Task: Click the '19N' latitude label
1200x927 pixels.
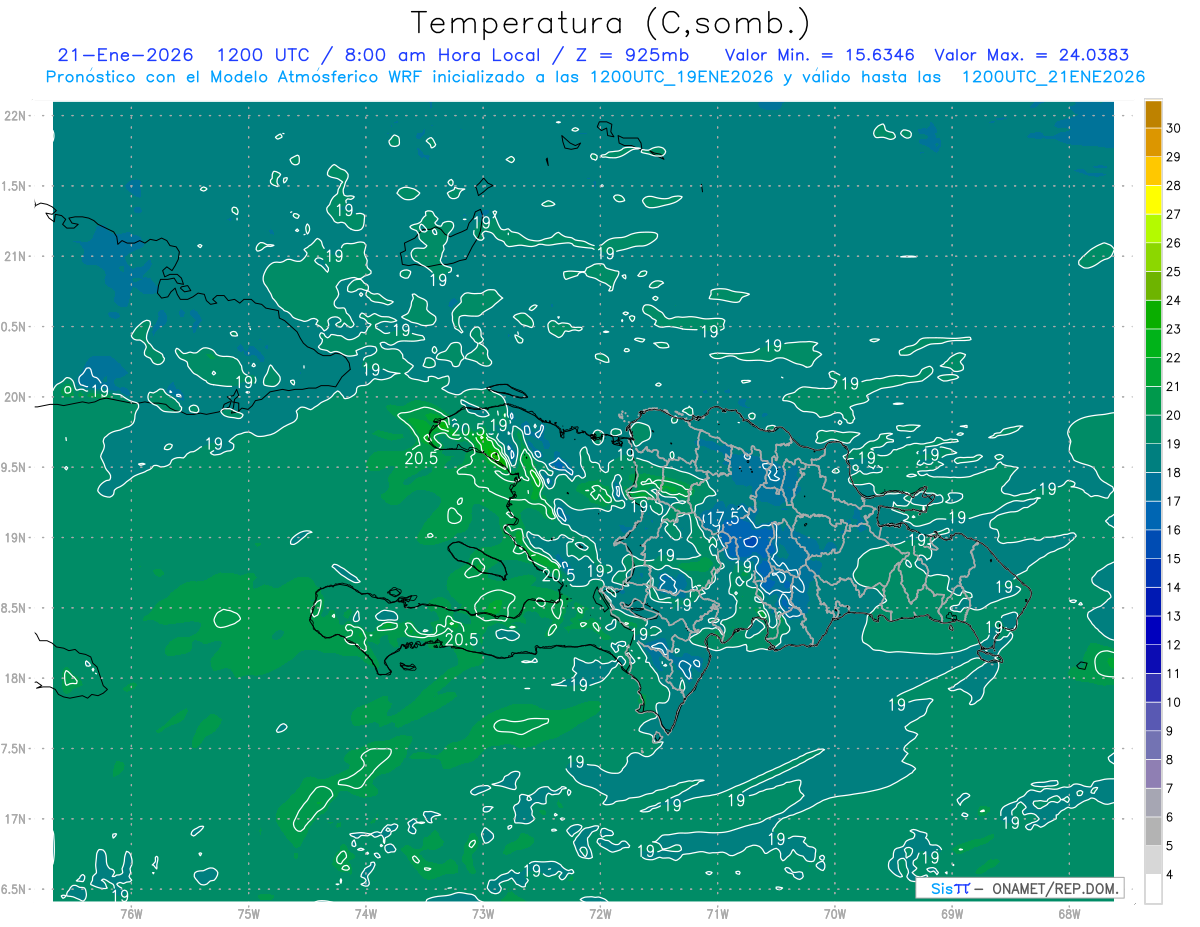Action: (14, 538)
